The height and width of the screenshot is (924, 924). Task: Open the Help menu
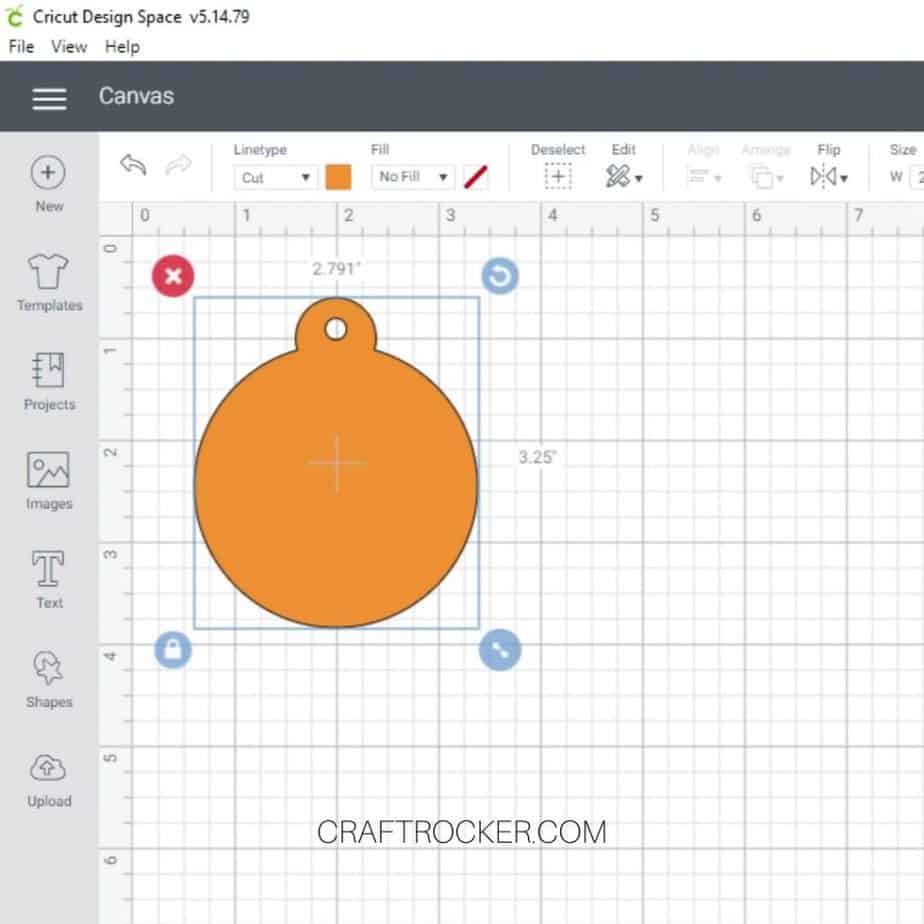[x=123, y=47]
